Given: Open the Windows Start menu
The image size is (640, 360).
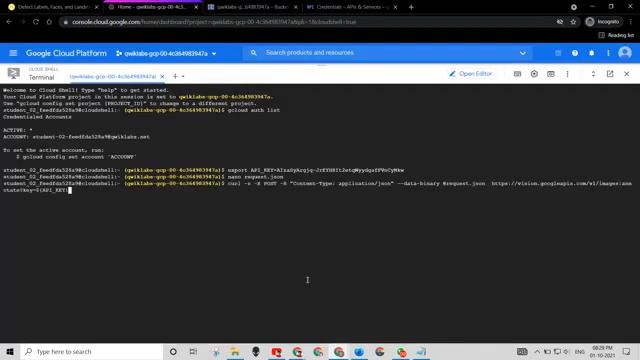Looking at the screenshot, I should point(10,351).
